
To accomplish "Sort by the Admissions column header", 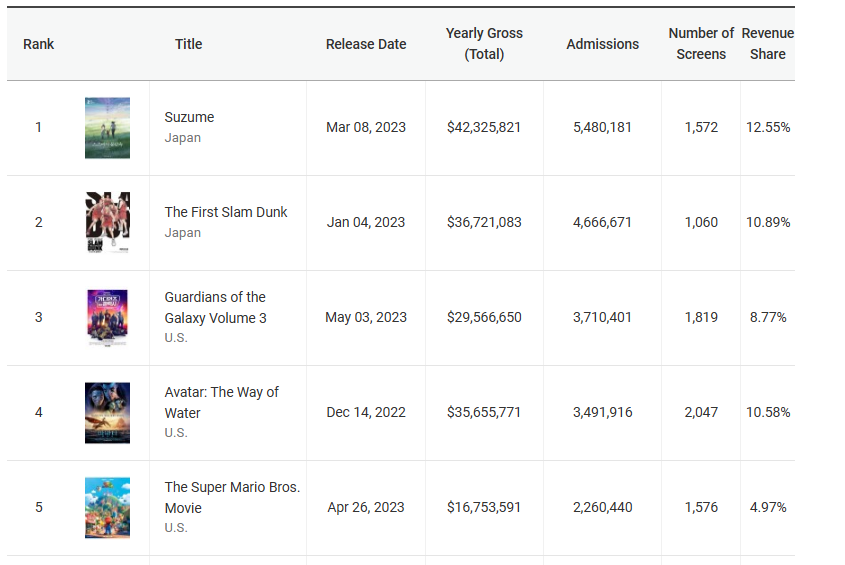I will pos(602,44).
